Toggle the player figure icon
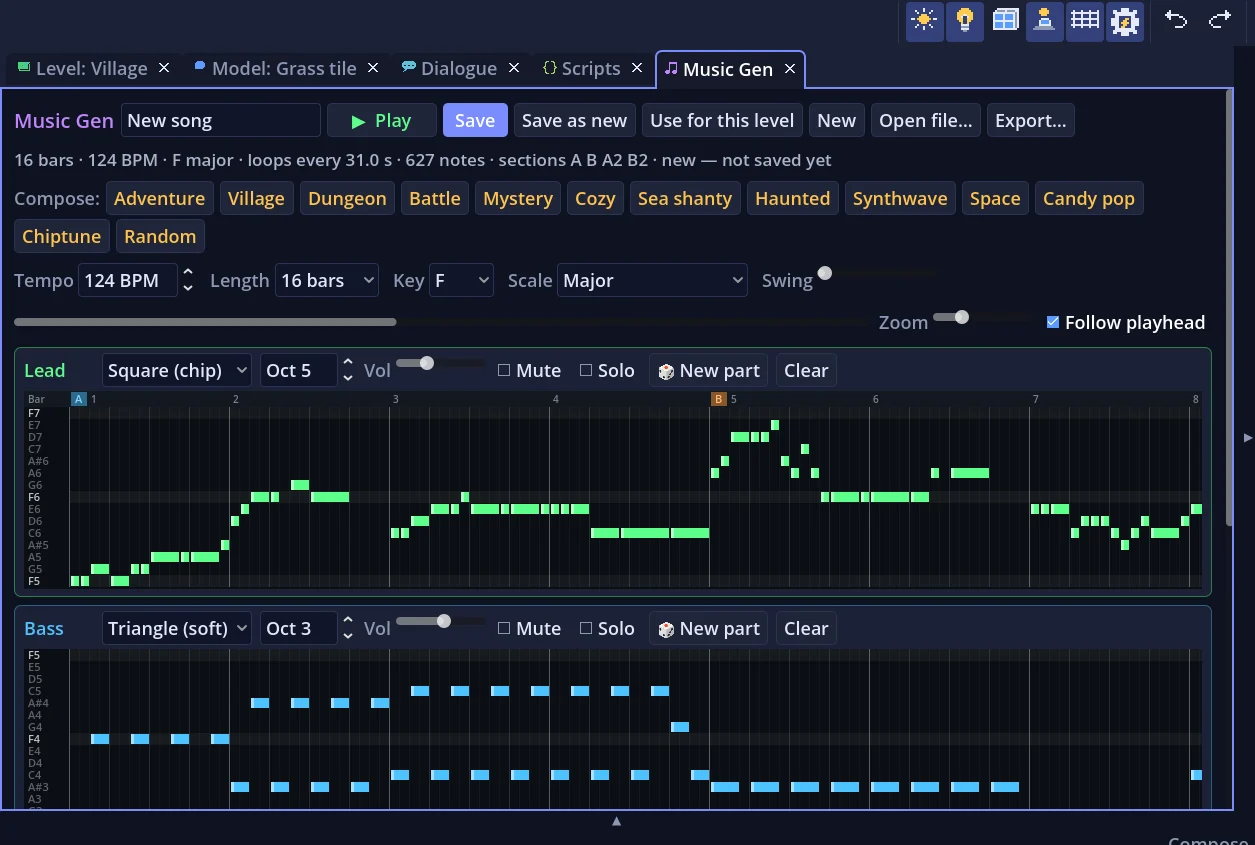This screenshot has width=1255, height=845. click(x=1045, y=21)
